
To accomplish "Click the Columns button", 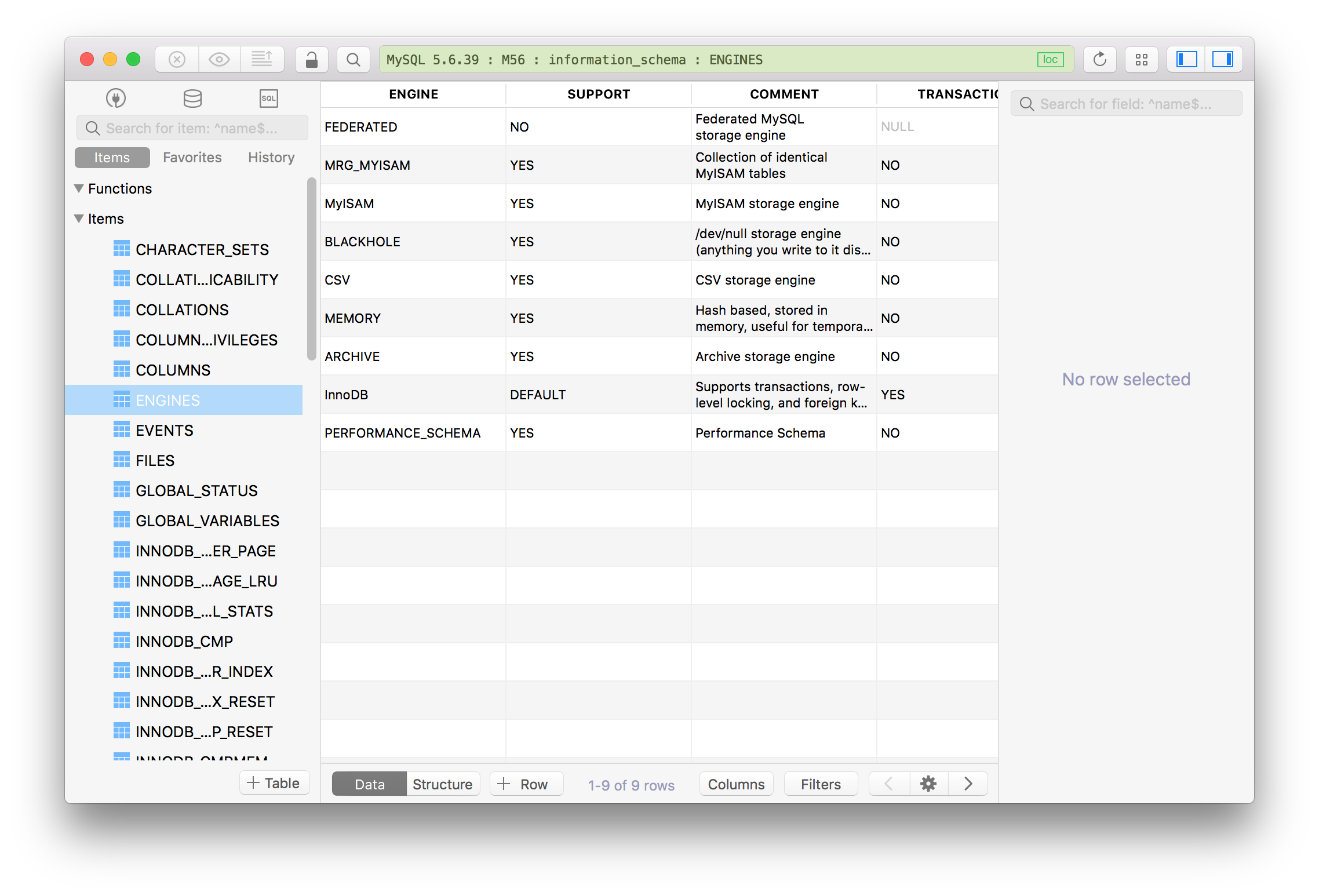I will (736, 784).
